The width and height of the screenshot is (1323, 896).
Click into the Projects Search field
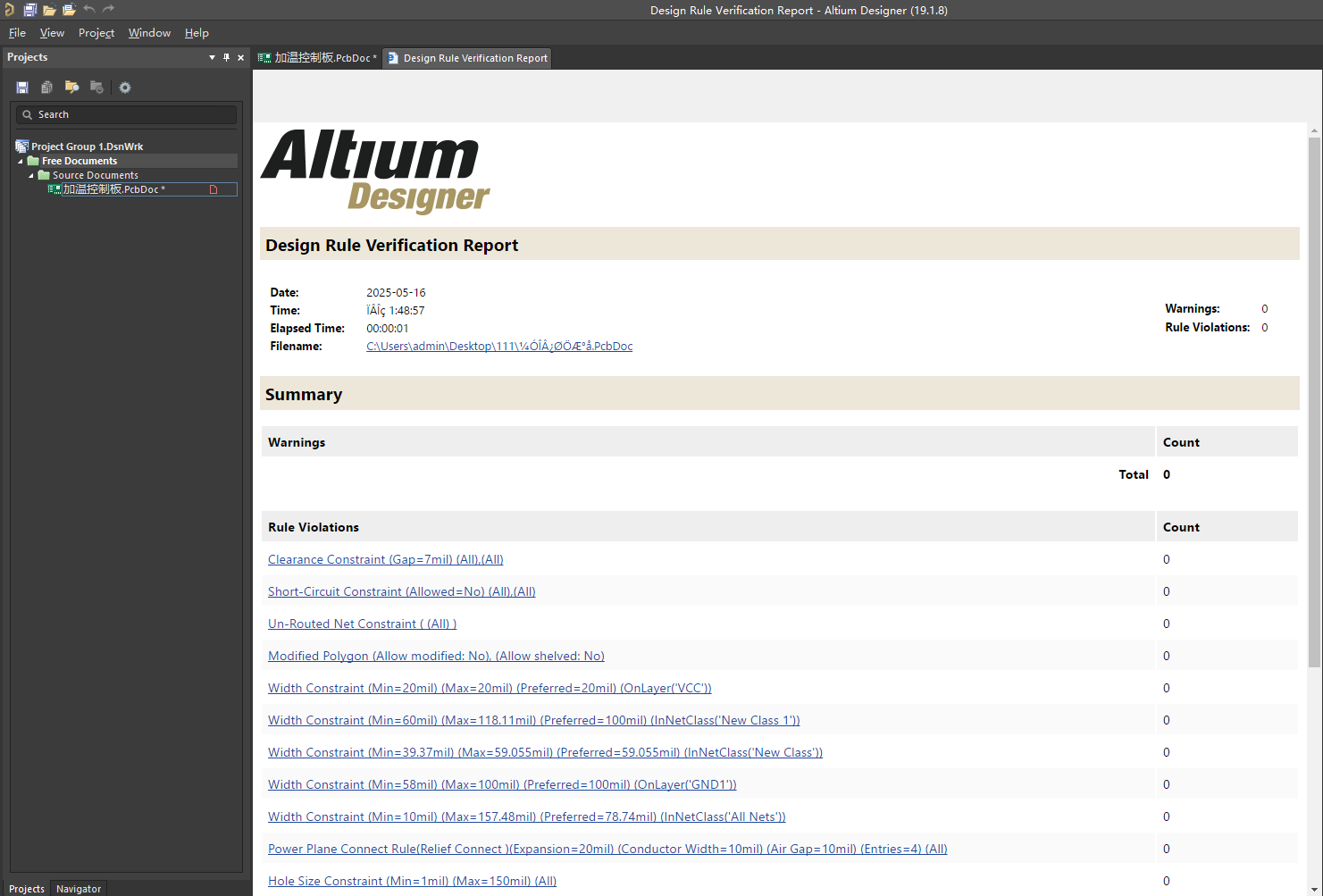coord(126,114)
